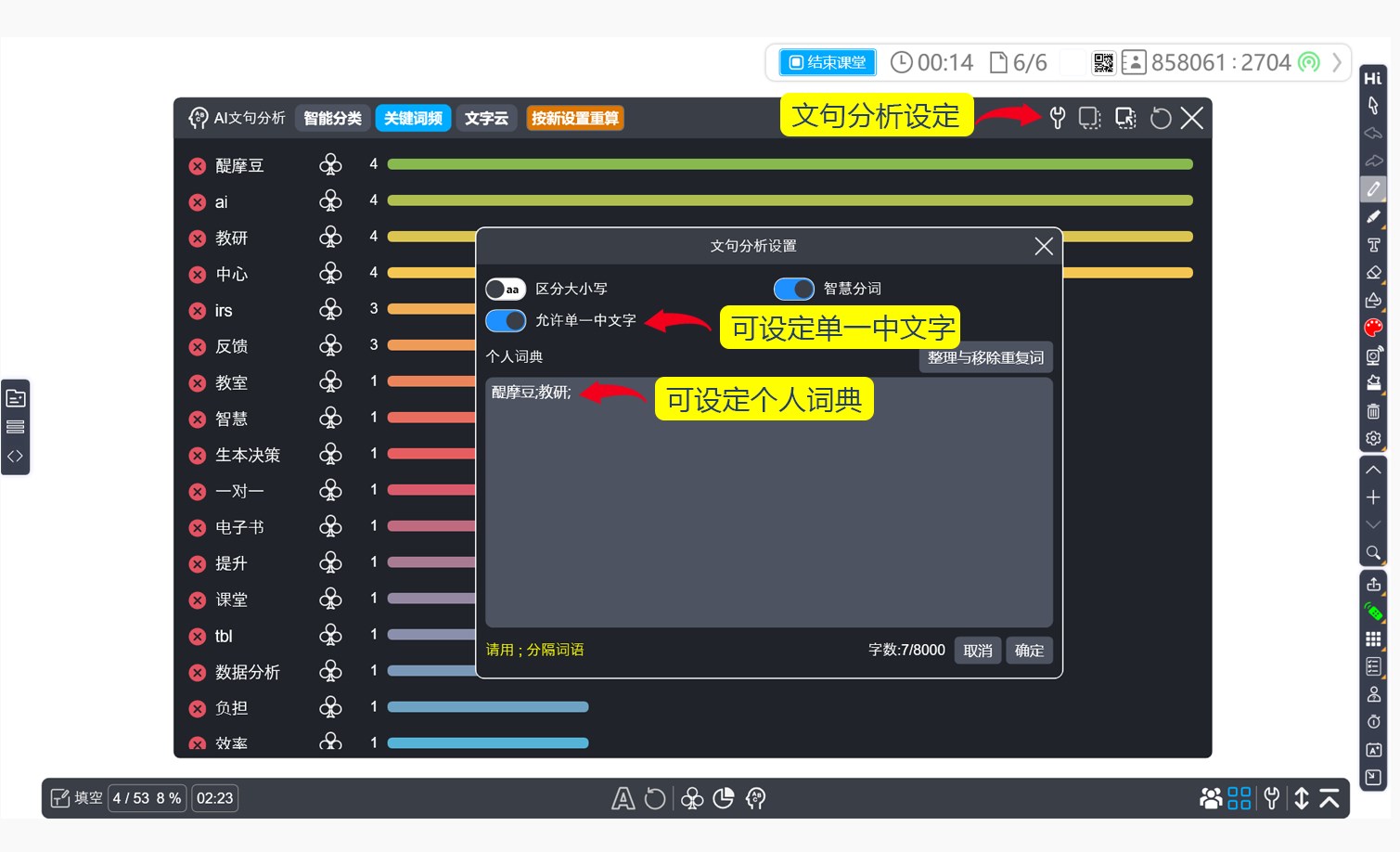Switch to the 智能分类 tab

tap(332, 118)
